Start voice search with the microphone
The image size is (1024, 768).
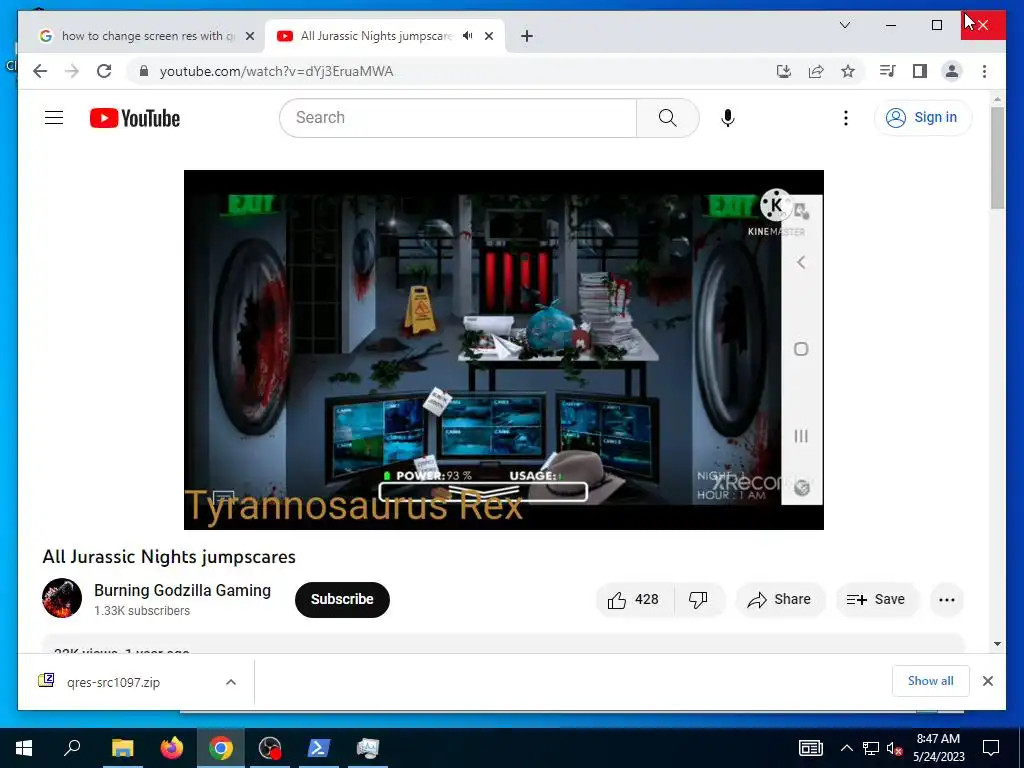(728, 118)
